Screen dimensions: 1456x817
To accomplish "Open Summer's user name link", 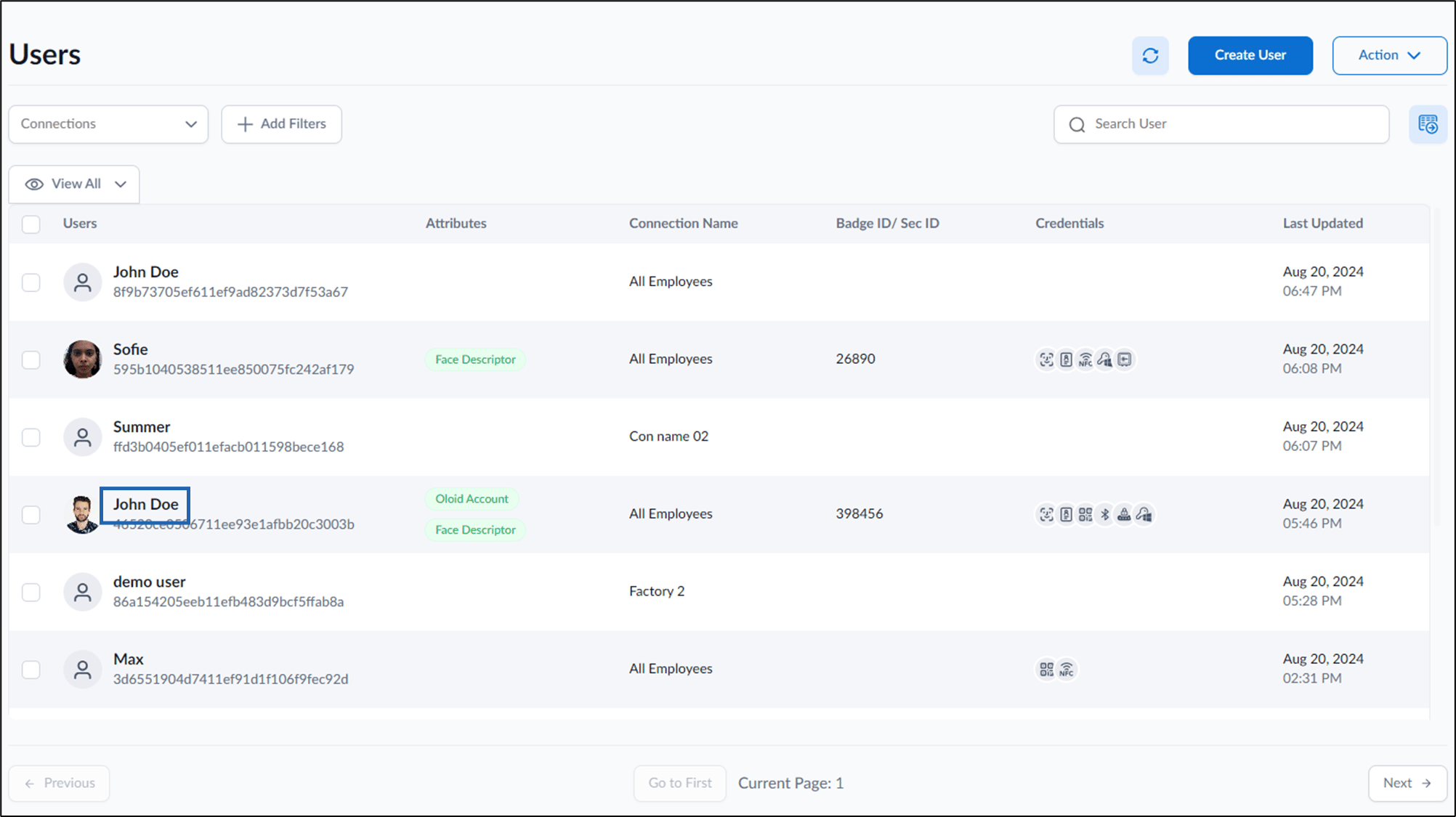I will click(142, 427).
